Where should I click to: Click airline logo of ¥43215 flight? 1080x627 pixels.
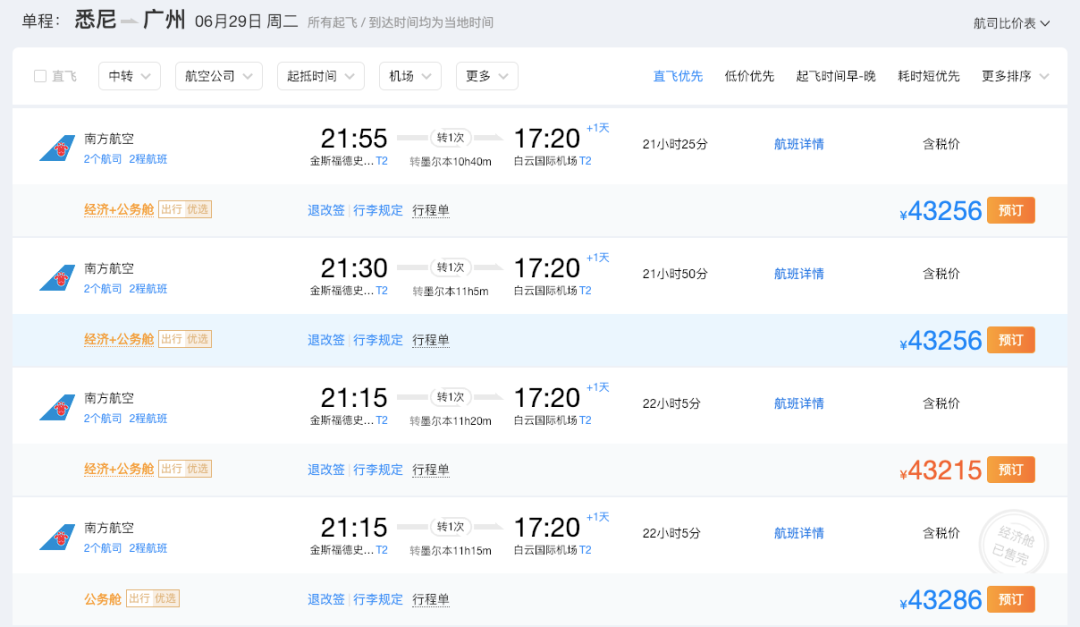pyautogui.click(x=57, y=407)
